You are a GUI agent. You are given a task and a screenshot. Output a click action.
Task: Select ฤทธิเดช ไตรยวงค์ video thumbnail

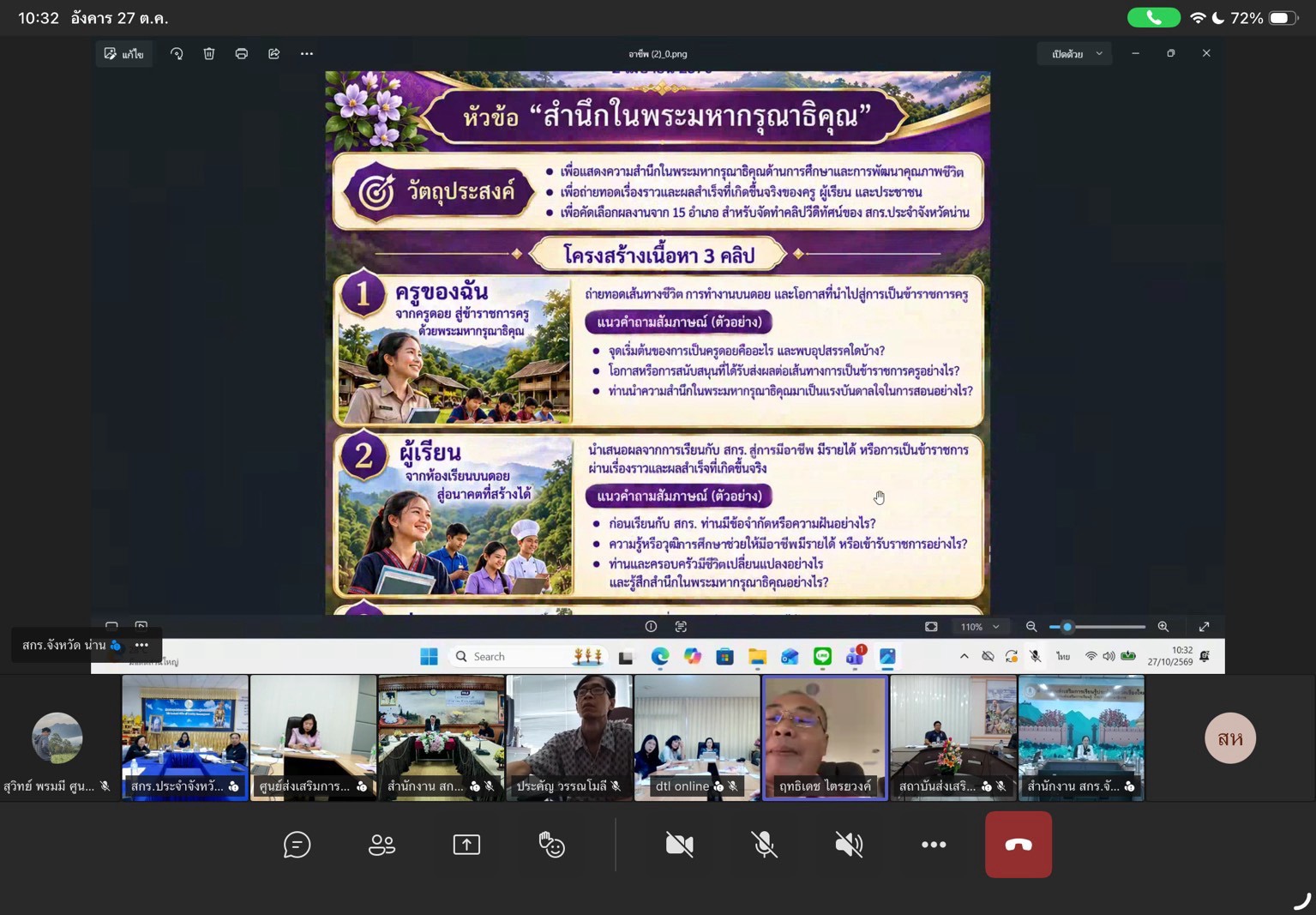click(825, 737)
